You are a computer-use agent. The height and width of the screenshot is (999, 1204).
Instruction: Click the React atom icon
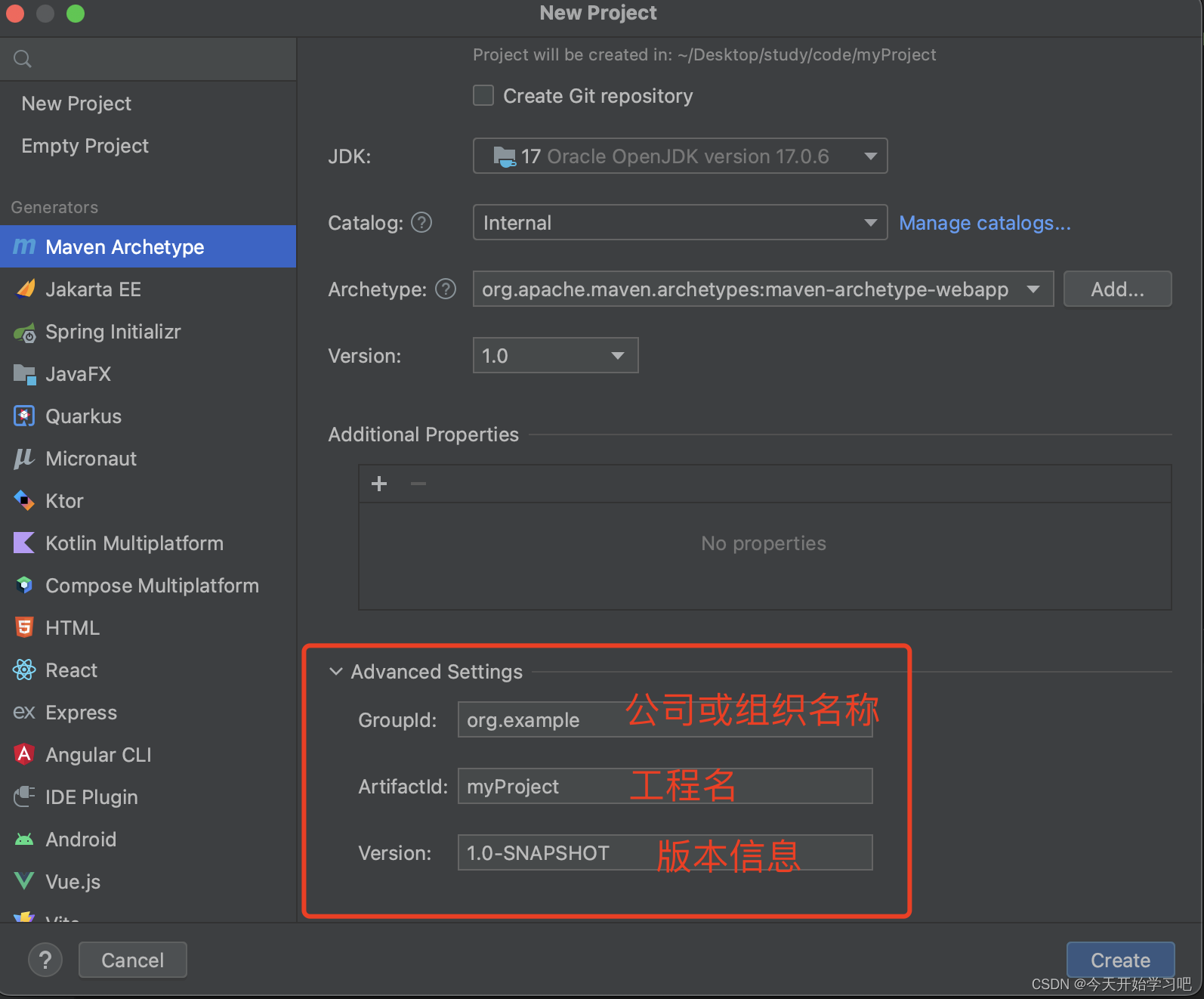[24, 670]
